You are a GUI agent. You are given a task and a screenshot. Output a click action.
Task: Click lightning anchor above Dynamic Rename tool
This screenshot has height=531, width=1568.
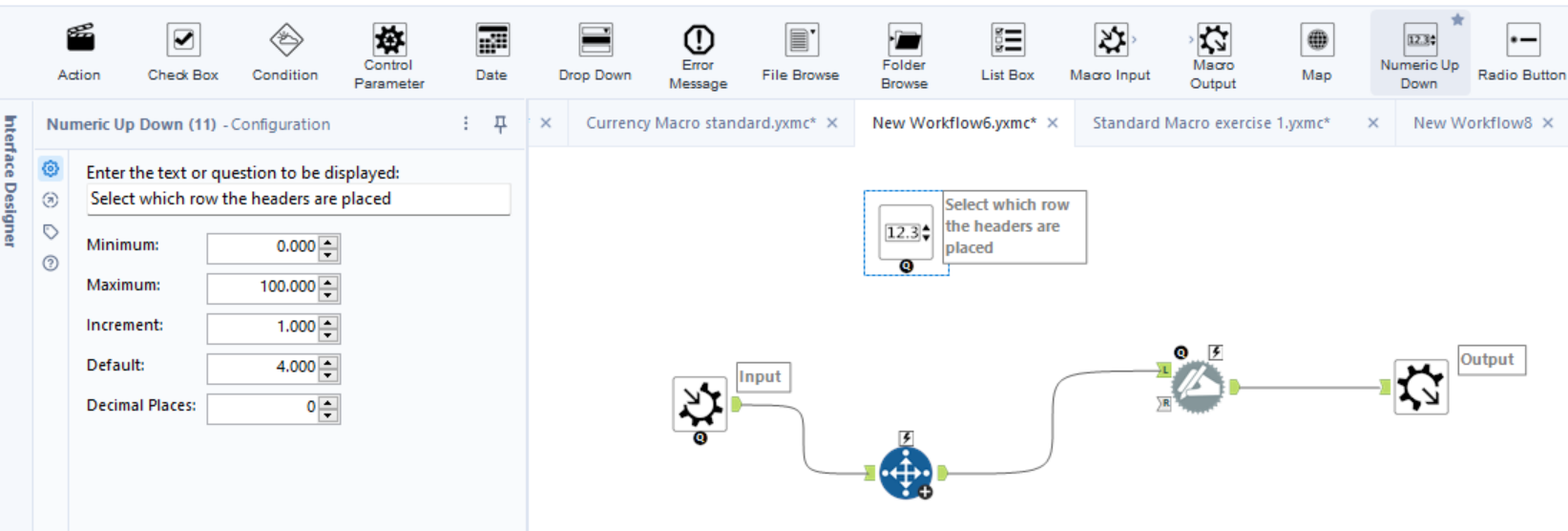click(x=1215, y=352)
